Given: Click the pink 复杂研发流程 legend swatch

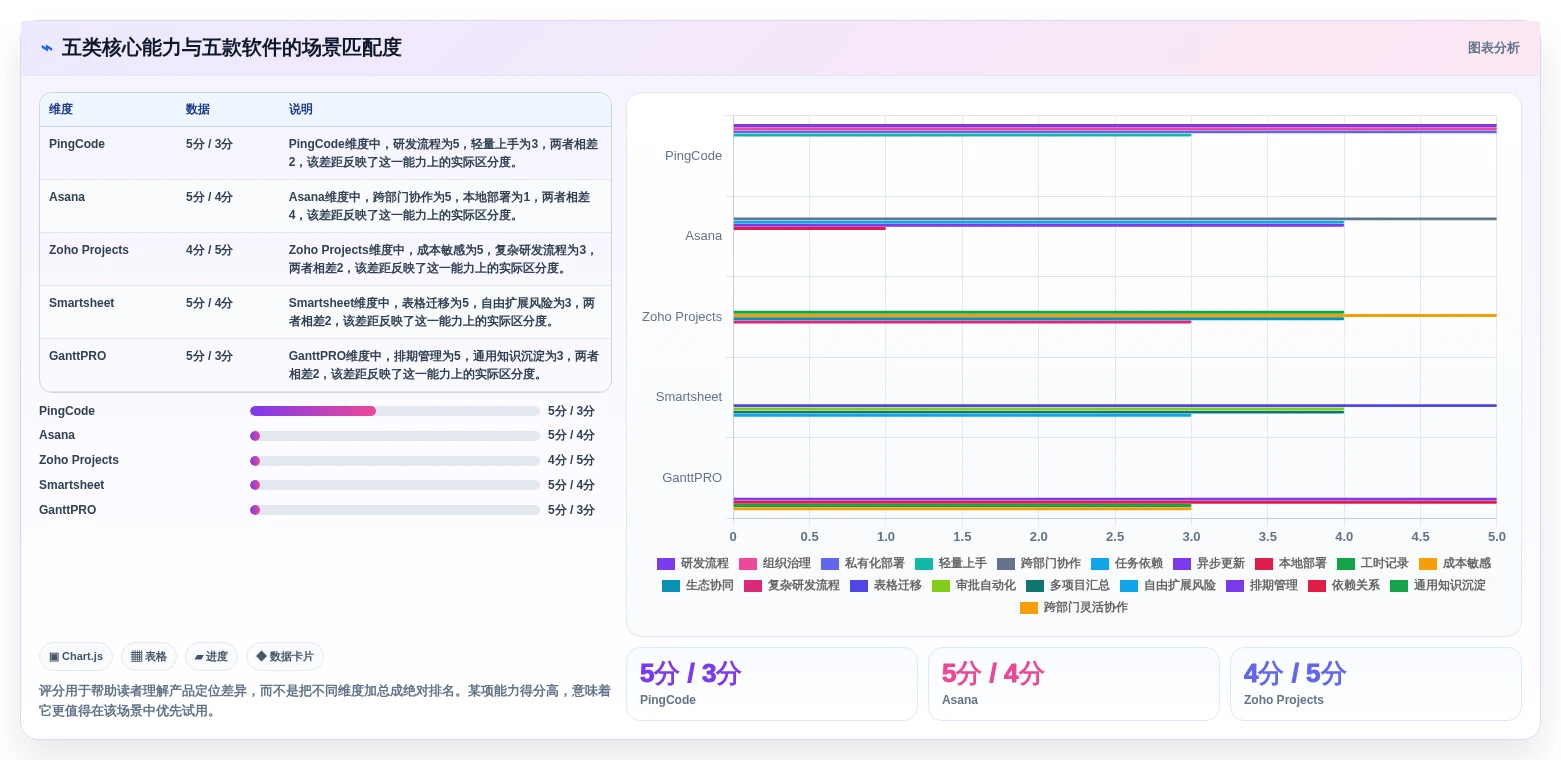Looking at the screenshot, I should tap(753, 585).
